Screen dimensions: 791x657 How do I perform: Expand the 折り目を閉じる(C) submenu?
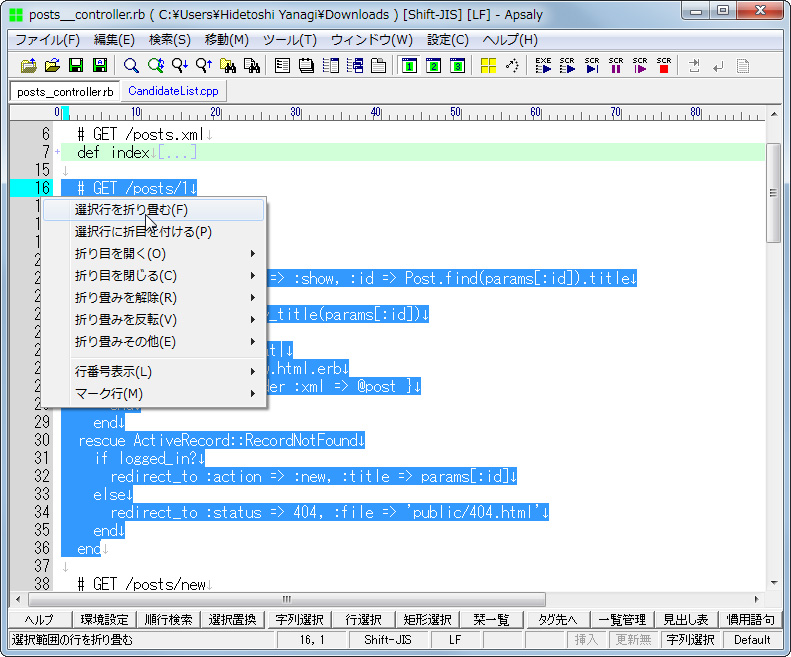pos(153,276)
